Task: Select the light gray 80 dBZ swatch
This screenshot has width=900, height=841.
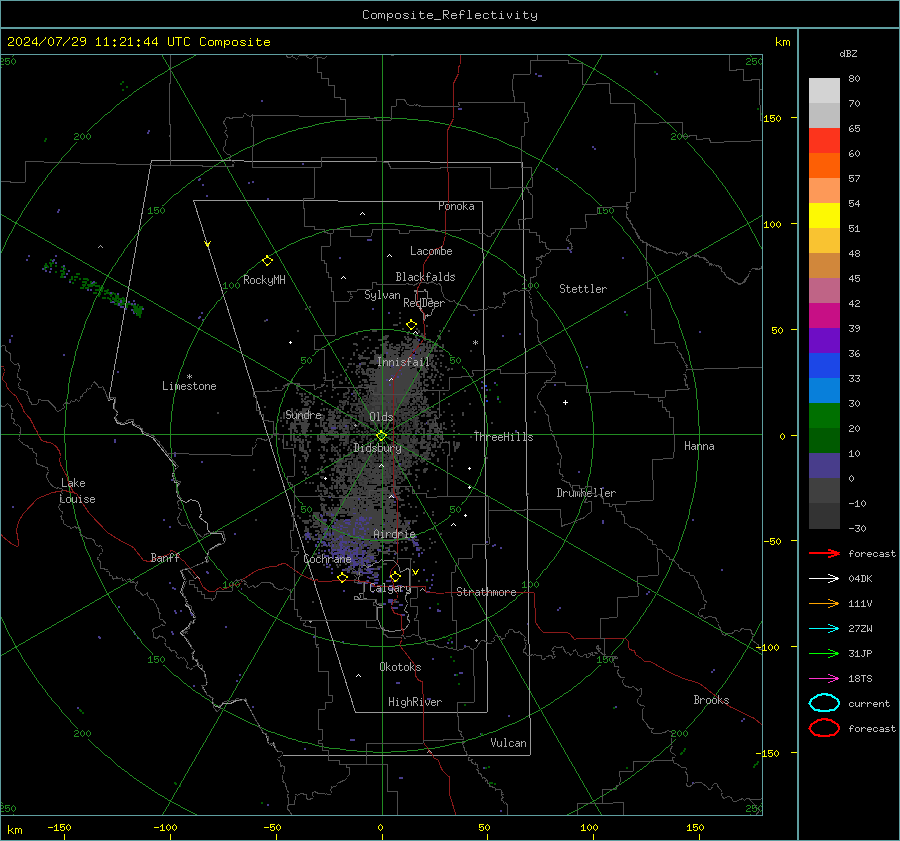Action: click(x=824, y=90)
